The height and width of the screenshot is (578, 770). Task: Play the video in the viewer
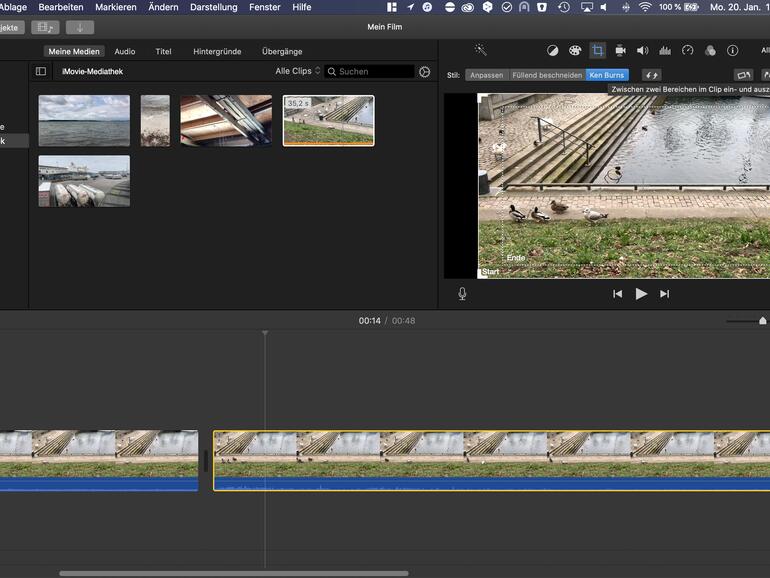pyautogui.click(x=641, y=294)
